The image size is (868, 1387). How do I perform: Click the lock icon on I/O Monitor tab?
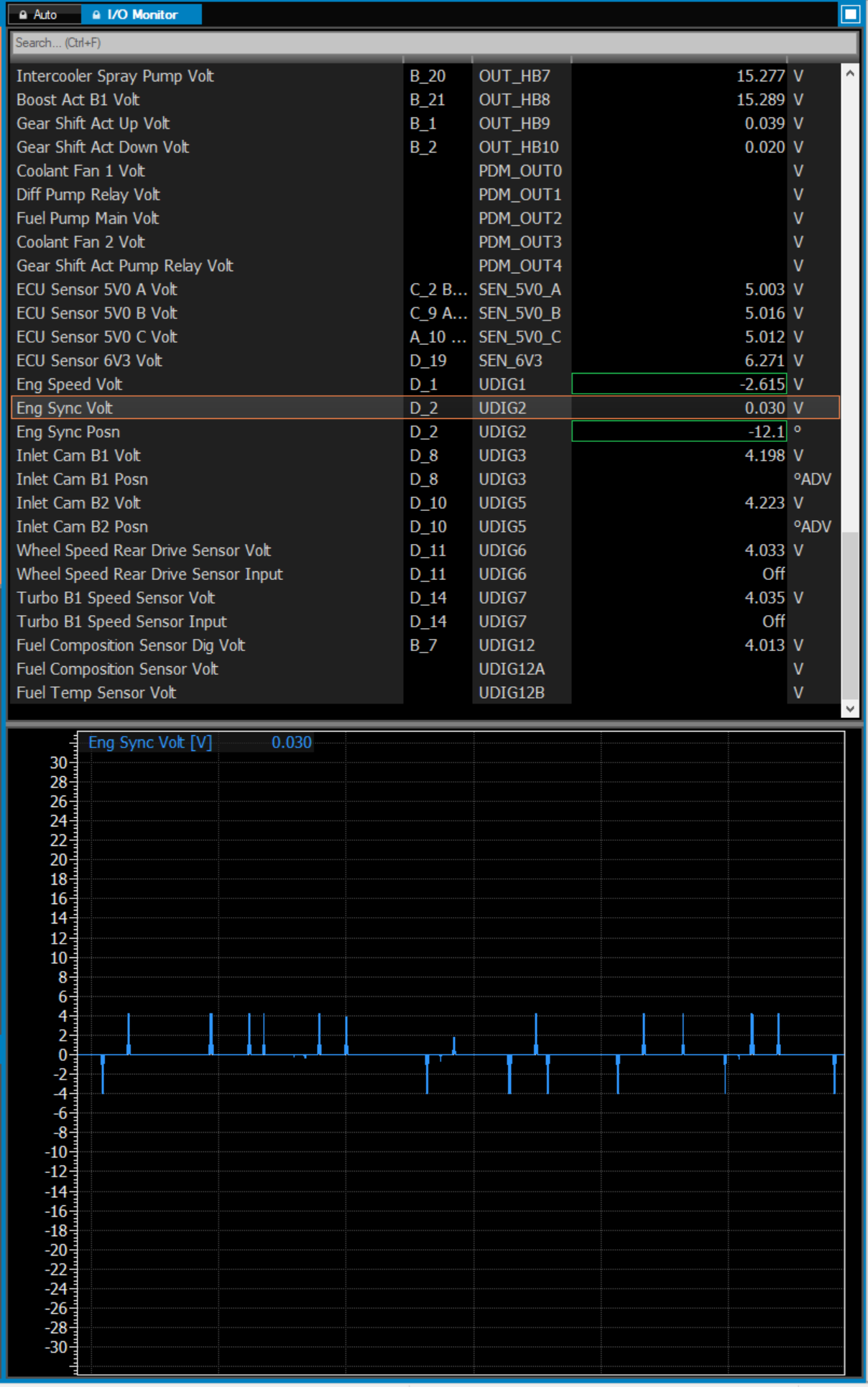pyautogui.click(x=96, y=14)
